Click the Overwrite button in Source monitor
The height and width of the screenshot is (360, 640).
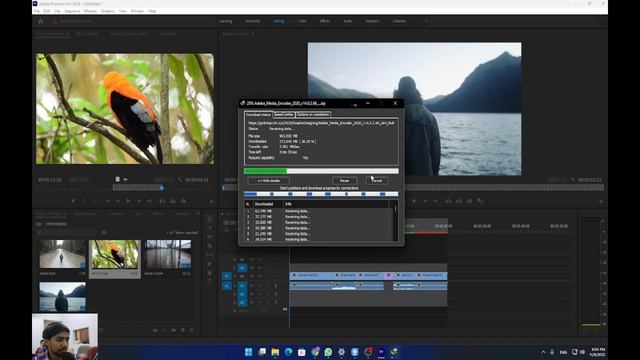pos(173,201)
